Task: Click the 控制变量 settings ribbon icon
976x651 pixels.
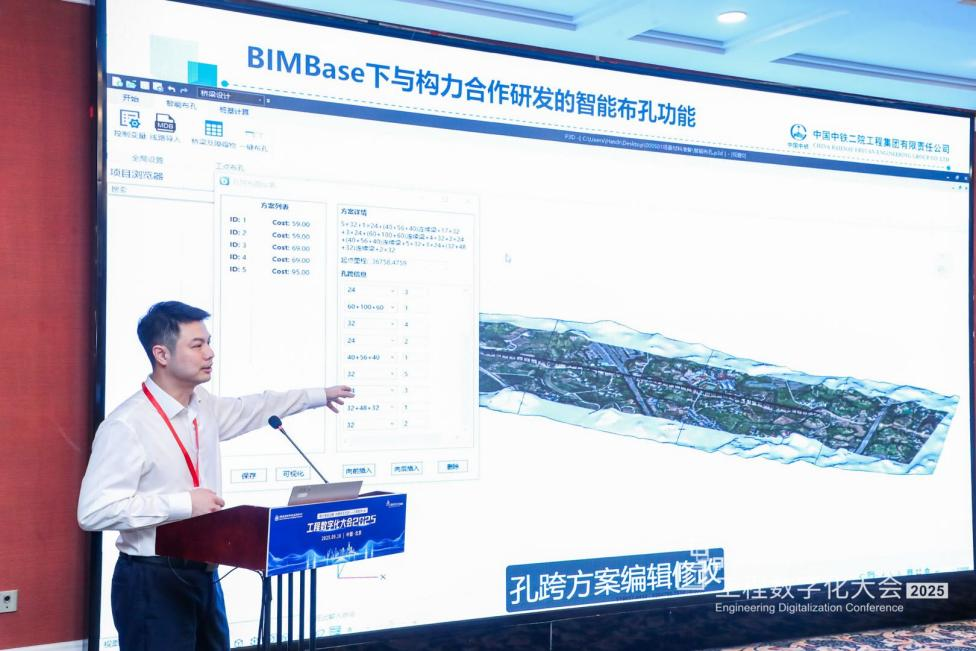Action: tap(130, 120)
